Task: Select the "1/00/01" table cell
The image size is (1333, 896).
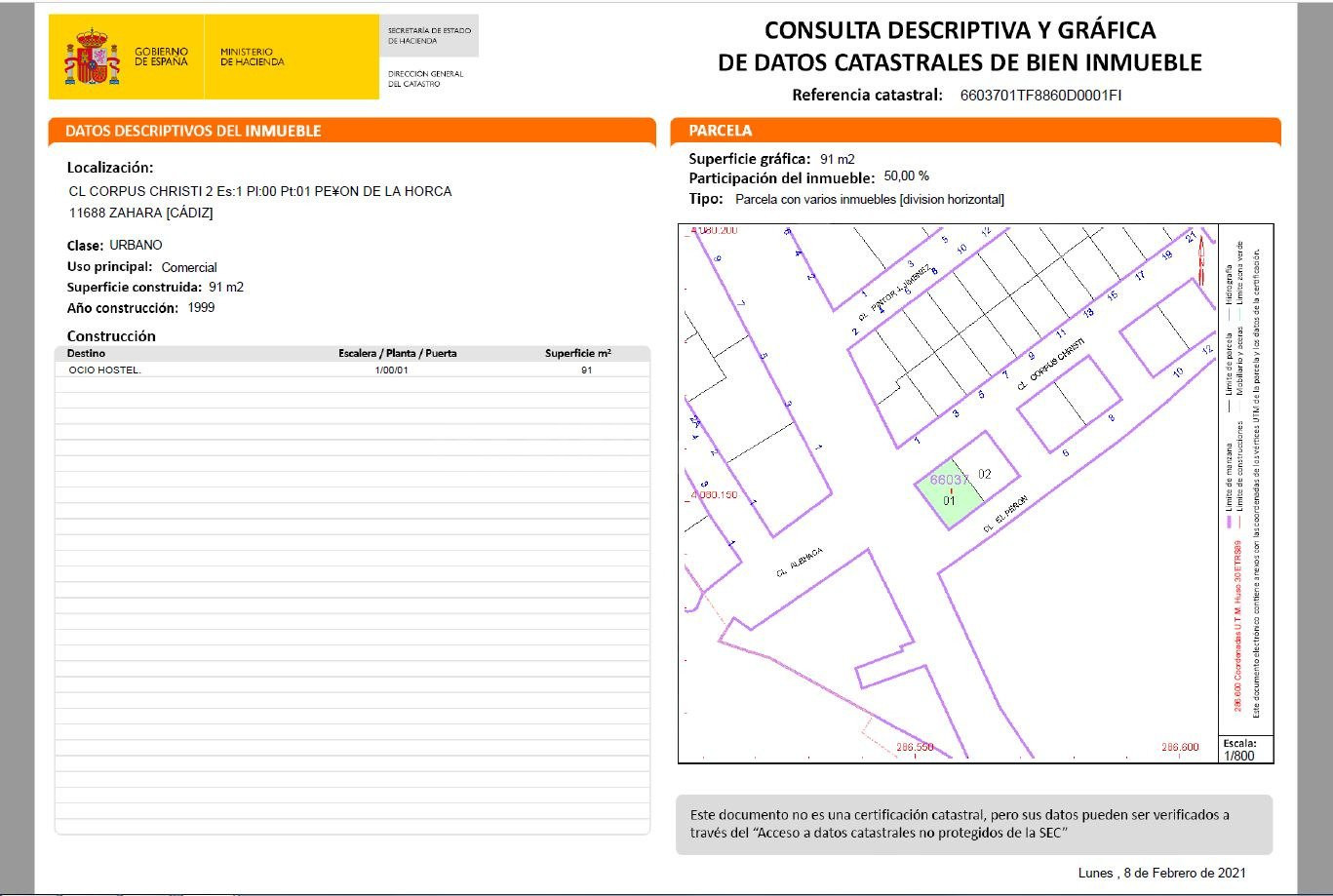Action: pyautogui.click(x=391, y=370)
